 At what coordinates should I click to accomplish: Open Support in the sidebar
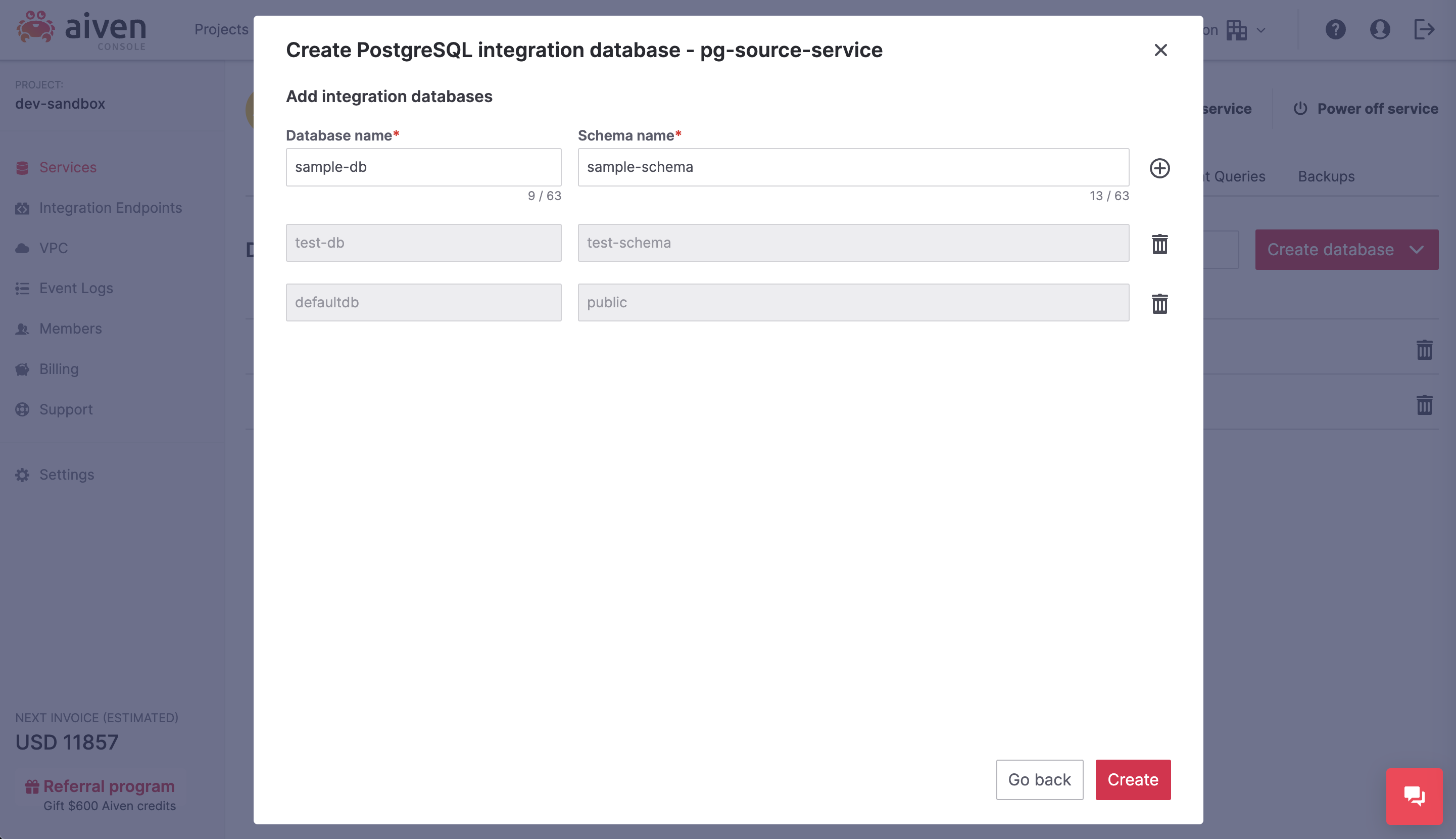click(x=66, y=410)
